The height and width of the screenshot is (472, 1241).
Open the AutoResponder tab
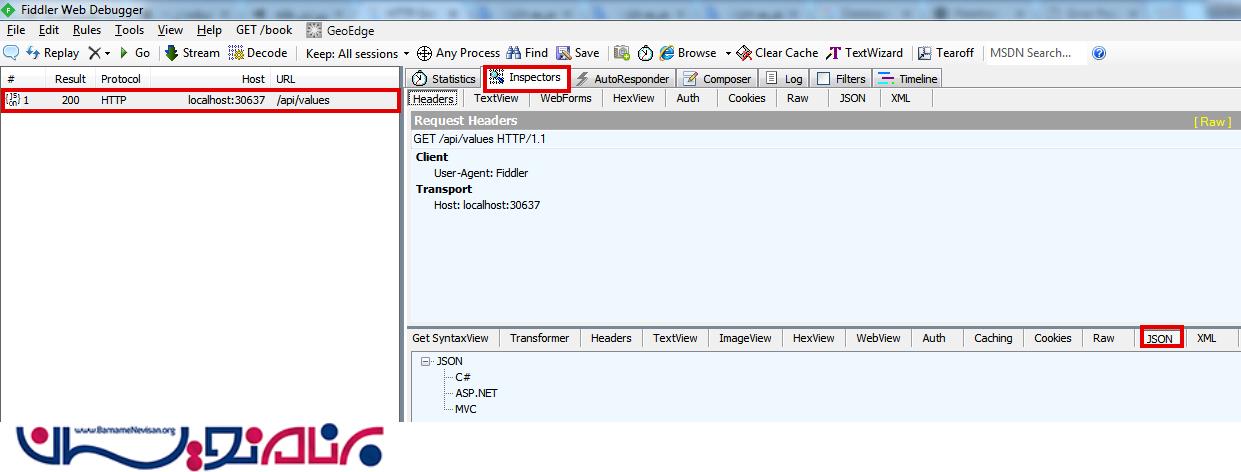(622, 79)
